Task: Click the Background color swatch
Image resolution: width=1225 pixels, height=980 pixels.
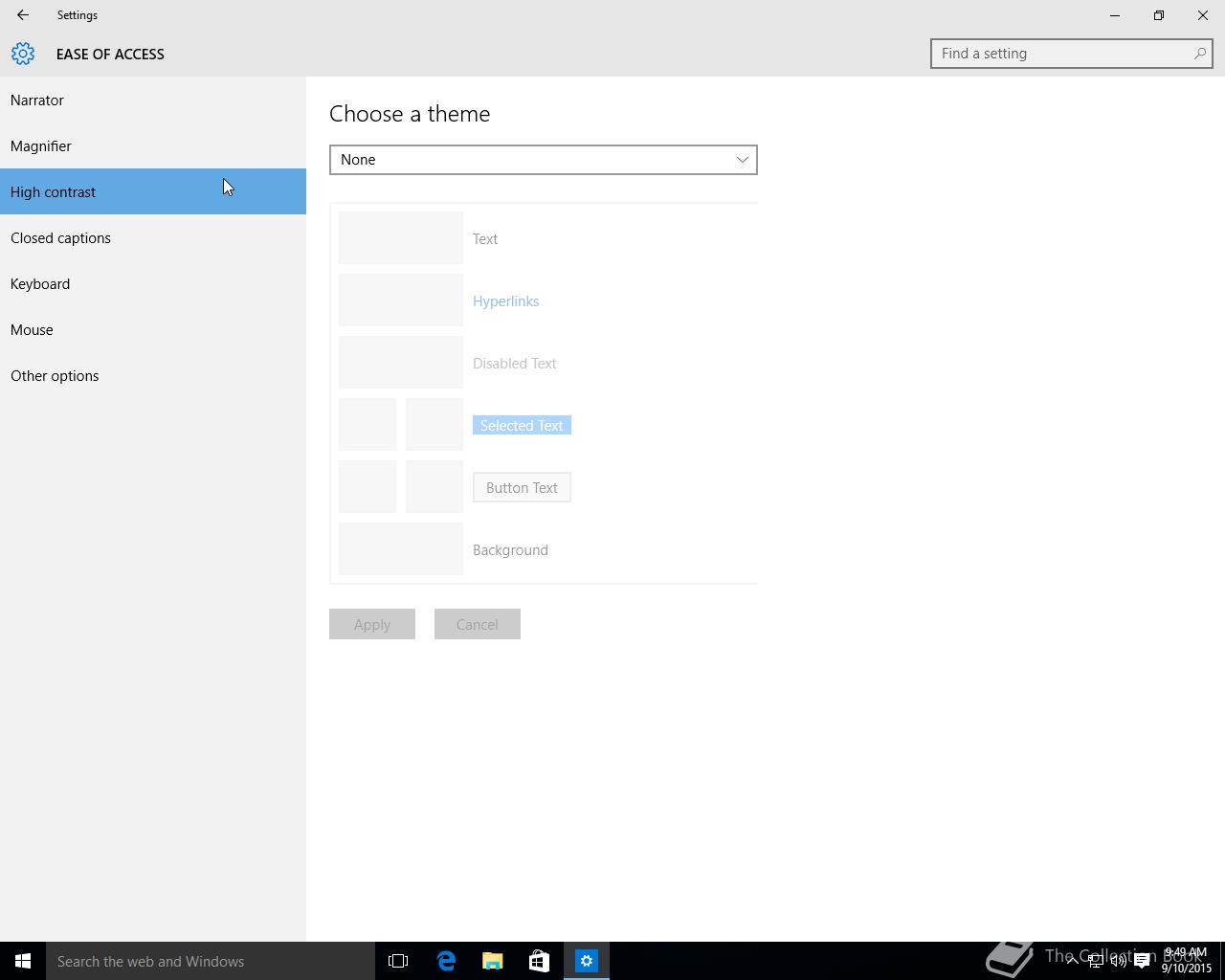Action: 401,549
